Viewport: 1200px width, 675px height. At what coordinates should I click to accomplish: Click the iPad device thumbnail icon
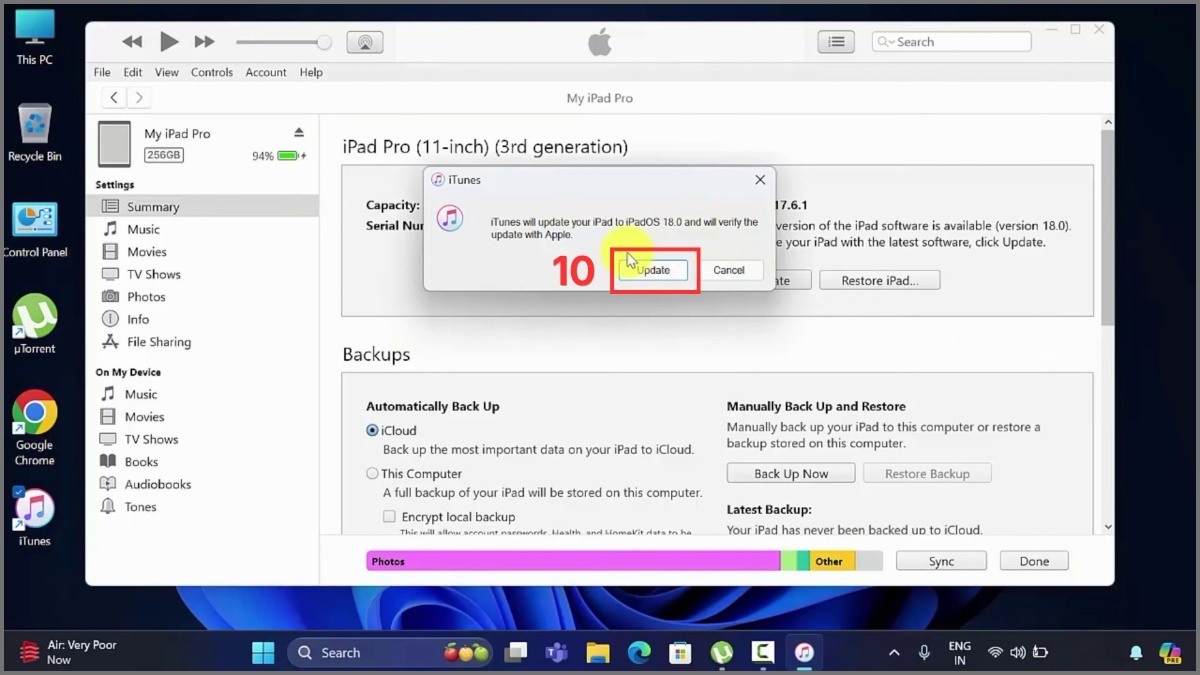tap(115, 144)
